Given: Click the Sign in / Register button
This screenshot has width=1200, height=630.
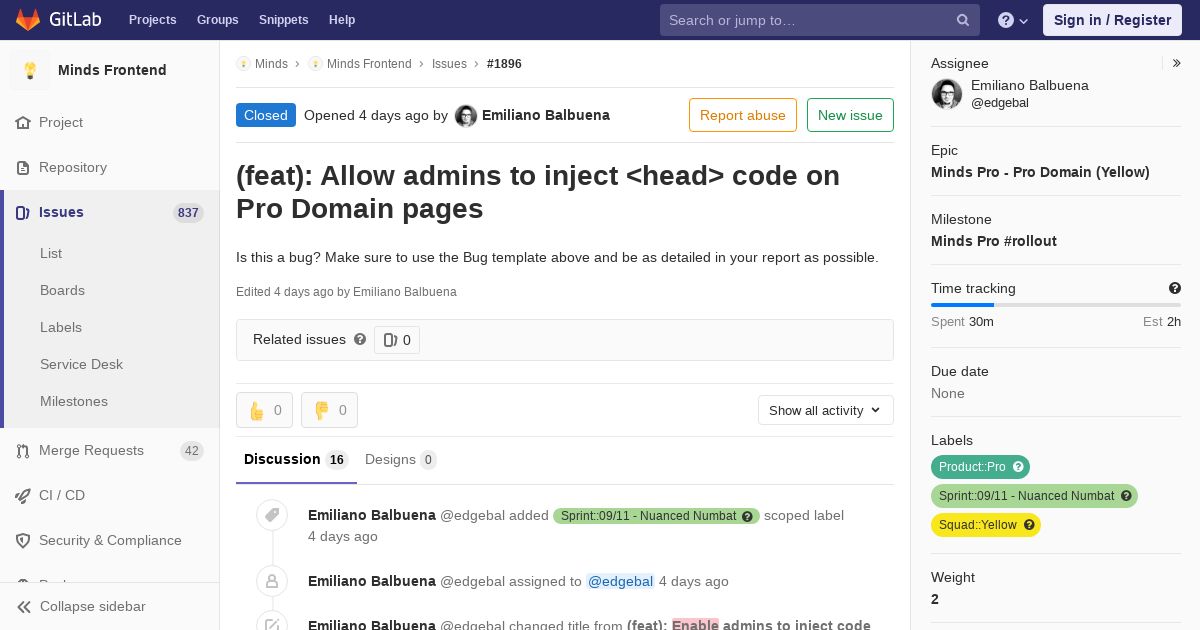Looking at the screenshot, I should tap(1112, 20).
